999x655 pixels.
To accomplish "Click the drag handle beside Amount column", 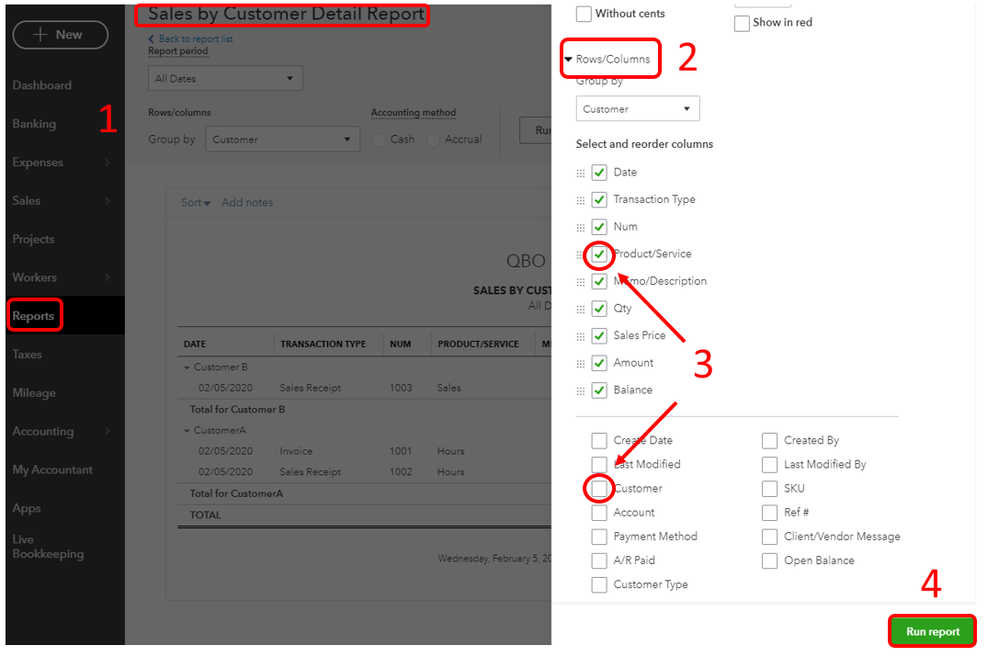I will (x=580, y=364).
